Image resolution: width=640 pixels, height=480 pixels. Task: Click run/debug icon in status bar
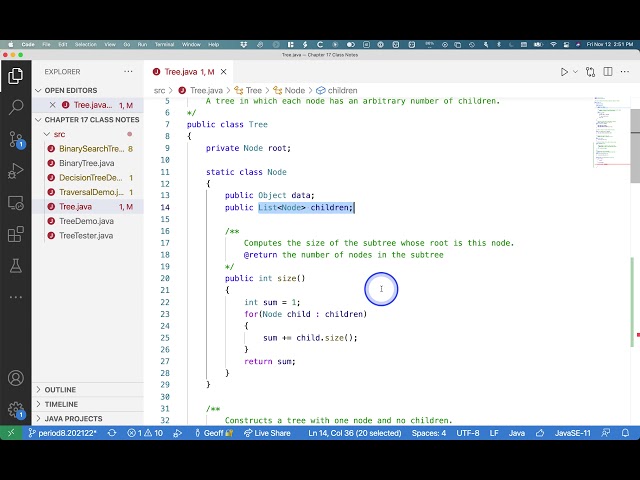pos(178,433)
